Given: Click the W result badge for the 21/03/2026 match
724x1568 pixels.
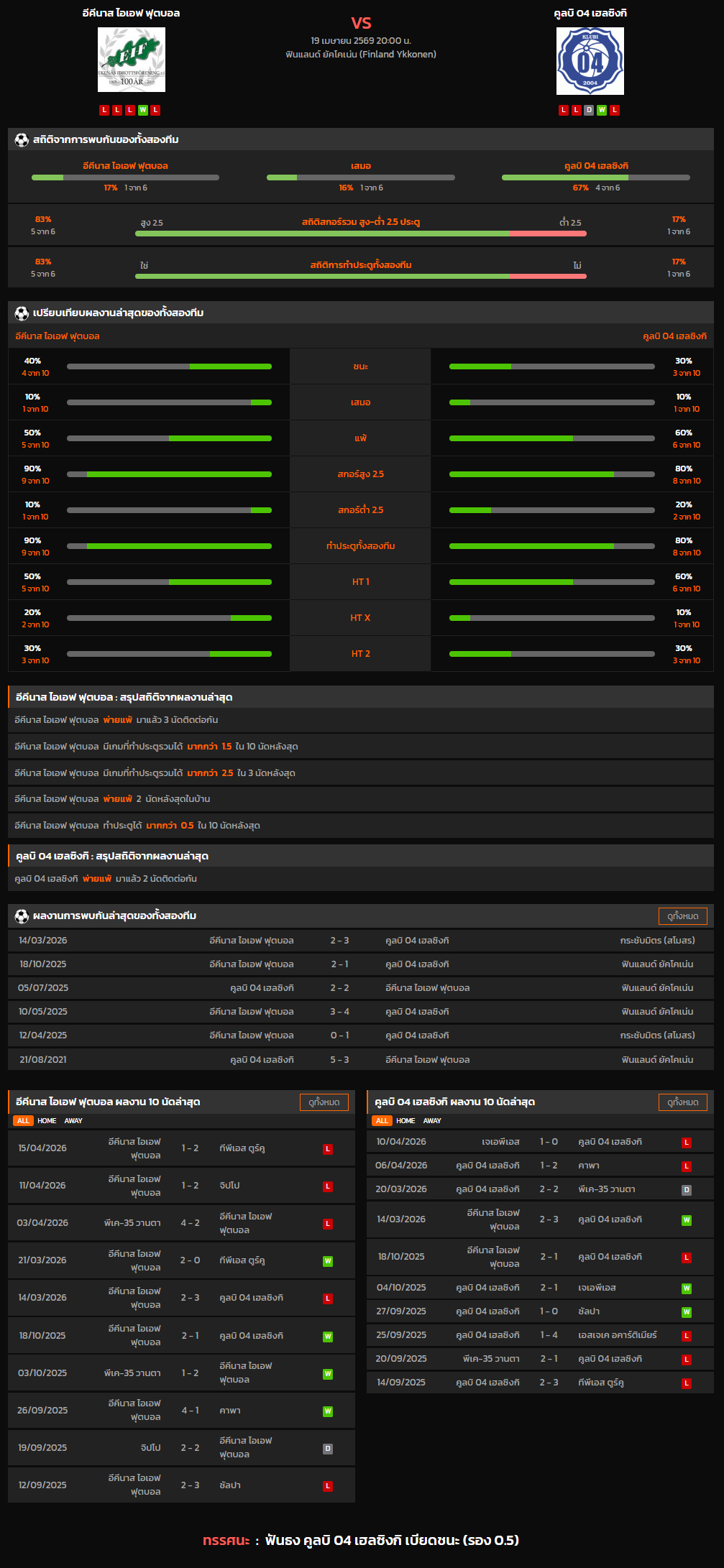Looking at the screenshot, I should [x=328, y=1261].
